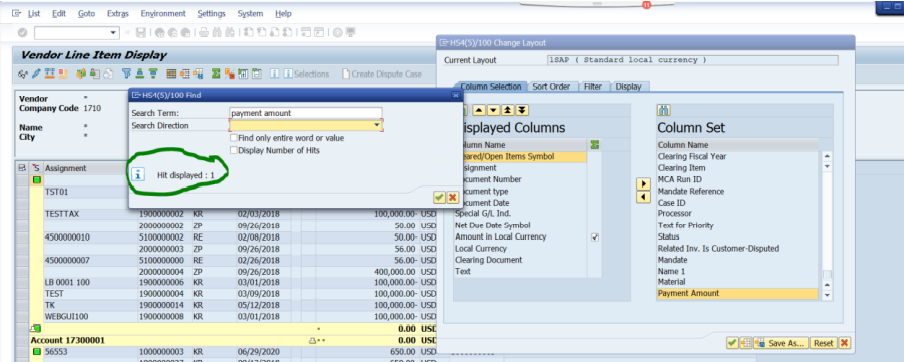Open the Settings menu
The image size is (904, 362).
212,13
